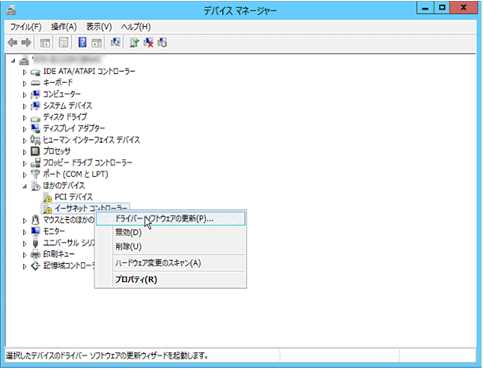This screenshot has width=484, height=369.
Task: Maximize the デバイス マネージャー window
Action: pos(442,8)
